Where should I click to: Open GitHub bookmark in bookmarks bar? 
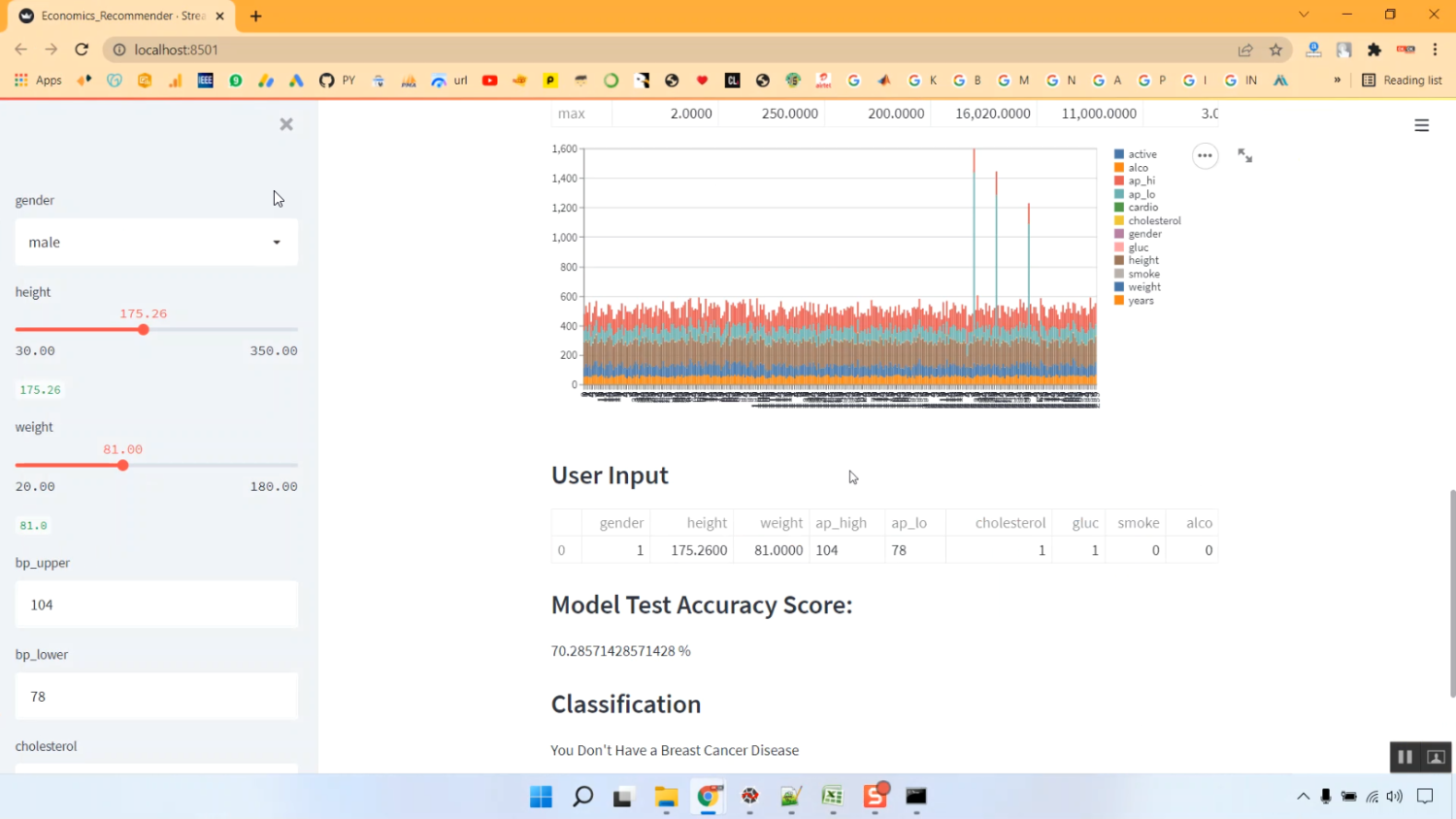click(x=326, y=81)
